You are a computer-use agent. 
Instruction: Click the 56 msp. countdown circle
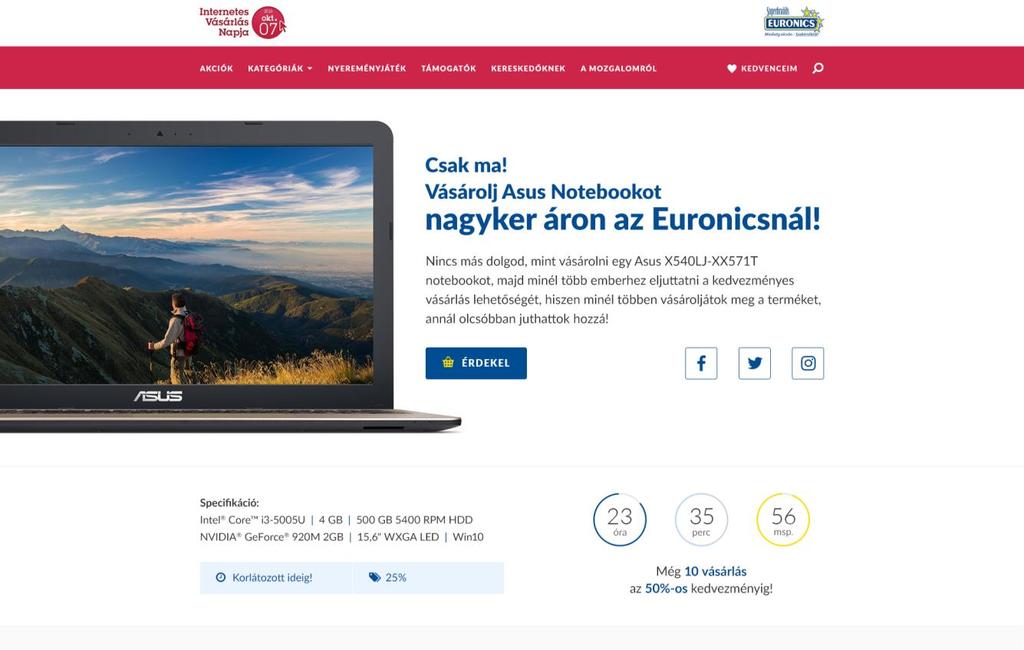pos(783,520)
